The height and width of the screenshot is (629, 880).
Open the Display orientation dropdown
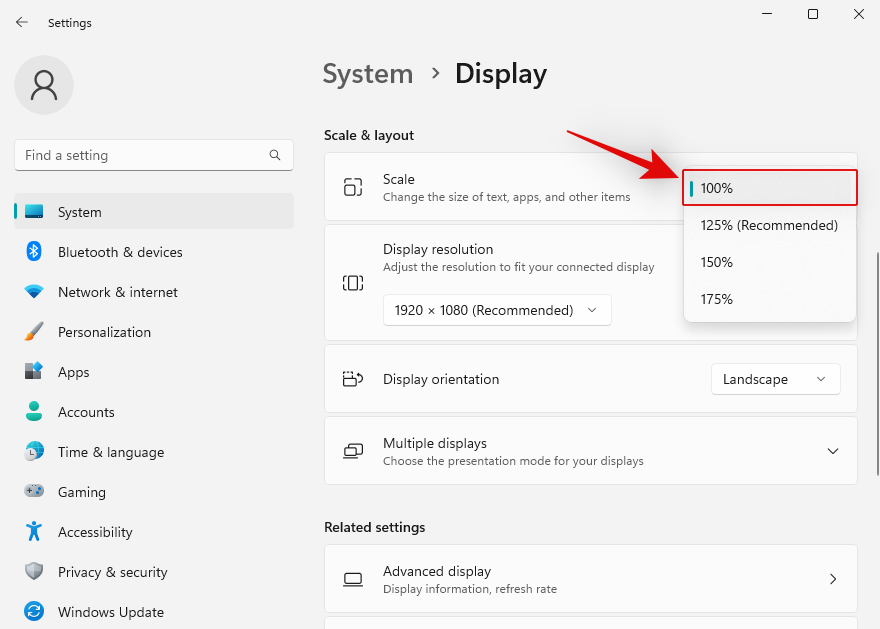(x=775, y=379)
